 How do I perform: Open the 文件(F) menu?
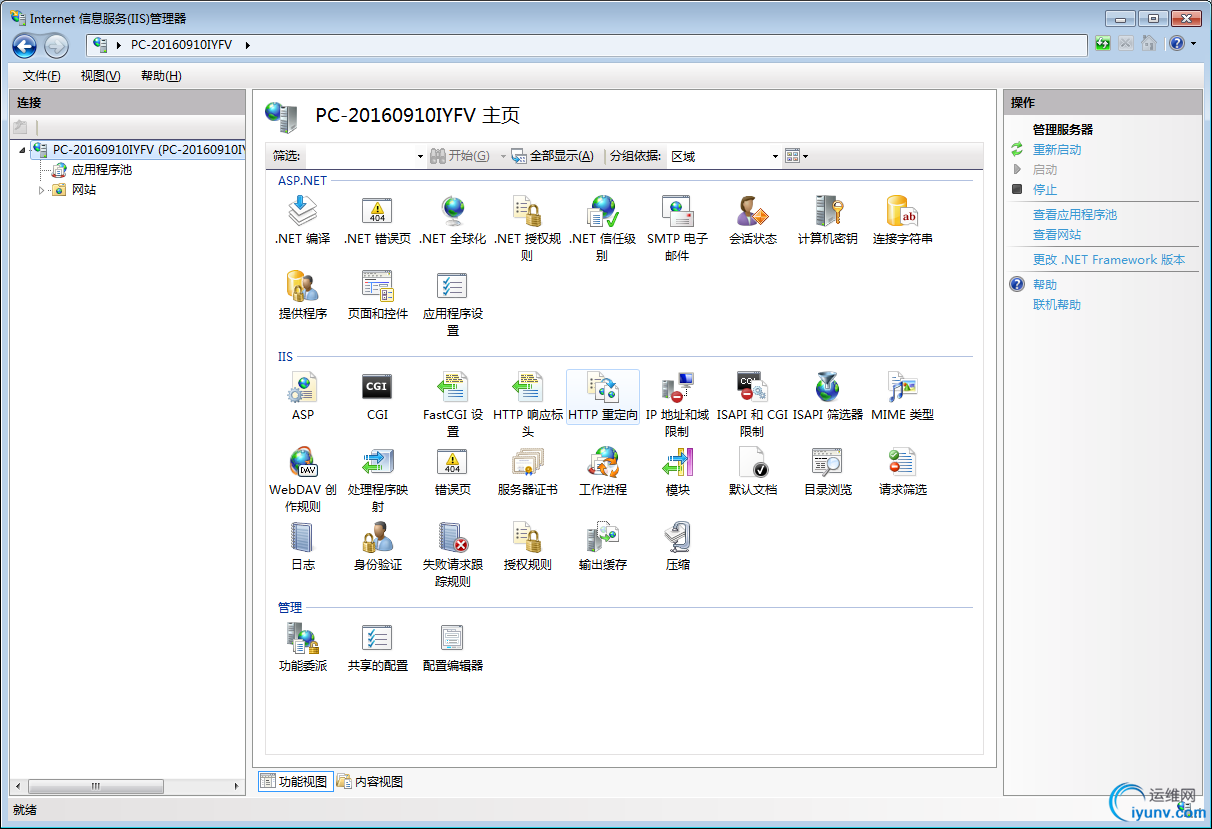tap(41, 76)
